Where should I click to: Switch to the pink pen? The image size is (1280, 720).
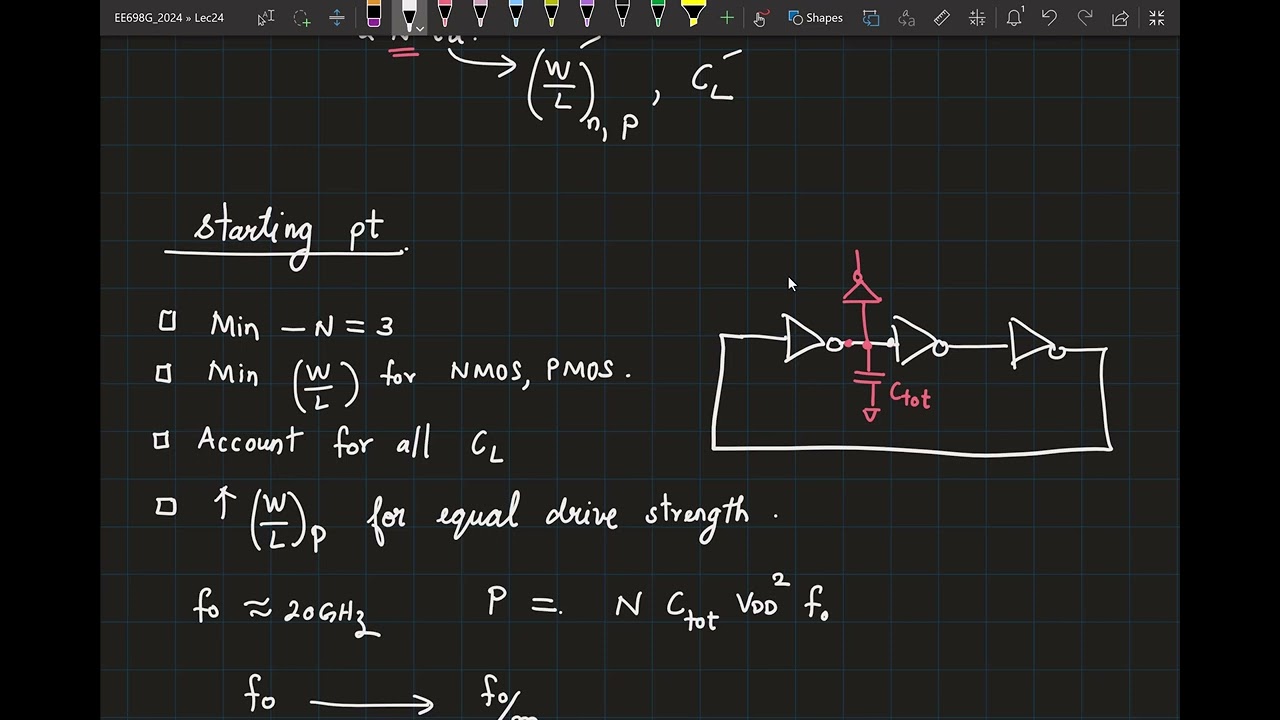pos(480,14)
